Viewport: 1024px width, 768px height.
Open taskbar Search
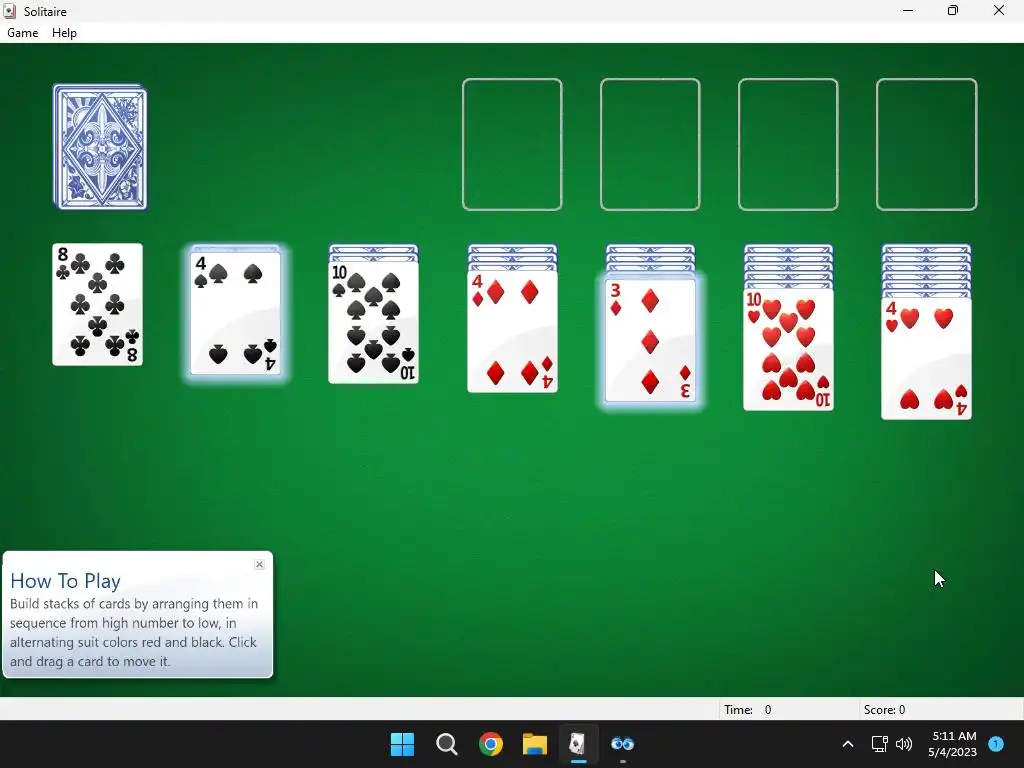click(x=447, y=744)
